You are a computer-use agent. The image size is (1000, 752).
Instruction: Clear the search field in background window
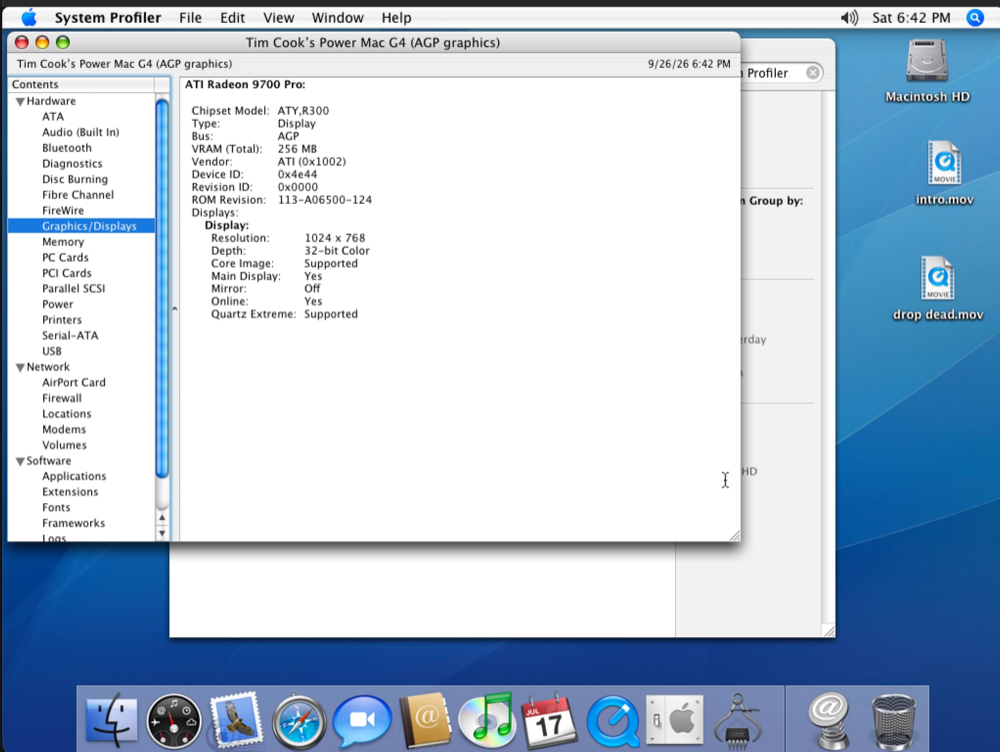812,73
